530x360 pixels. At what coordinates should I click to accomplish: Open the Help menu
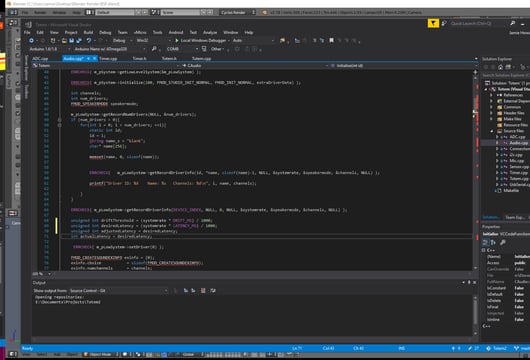(249, 32)
